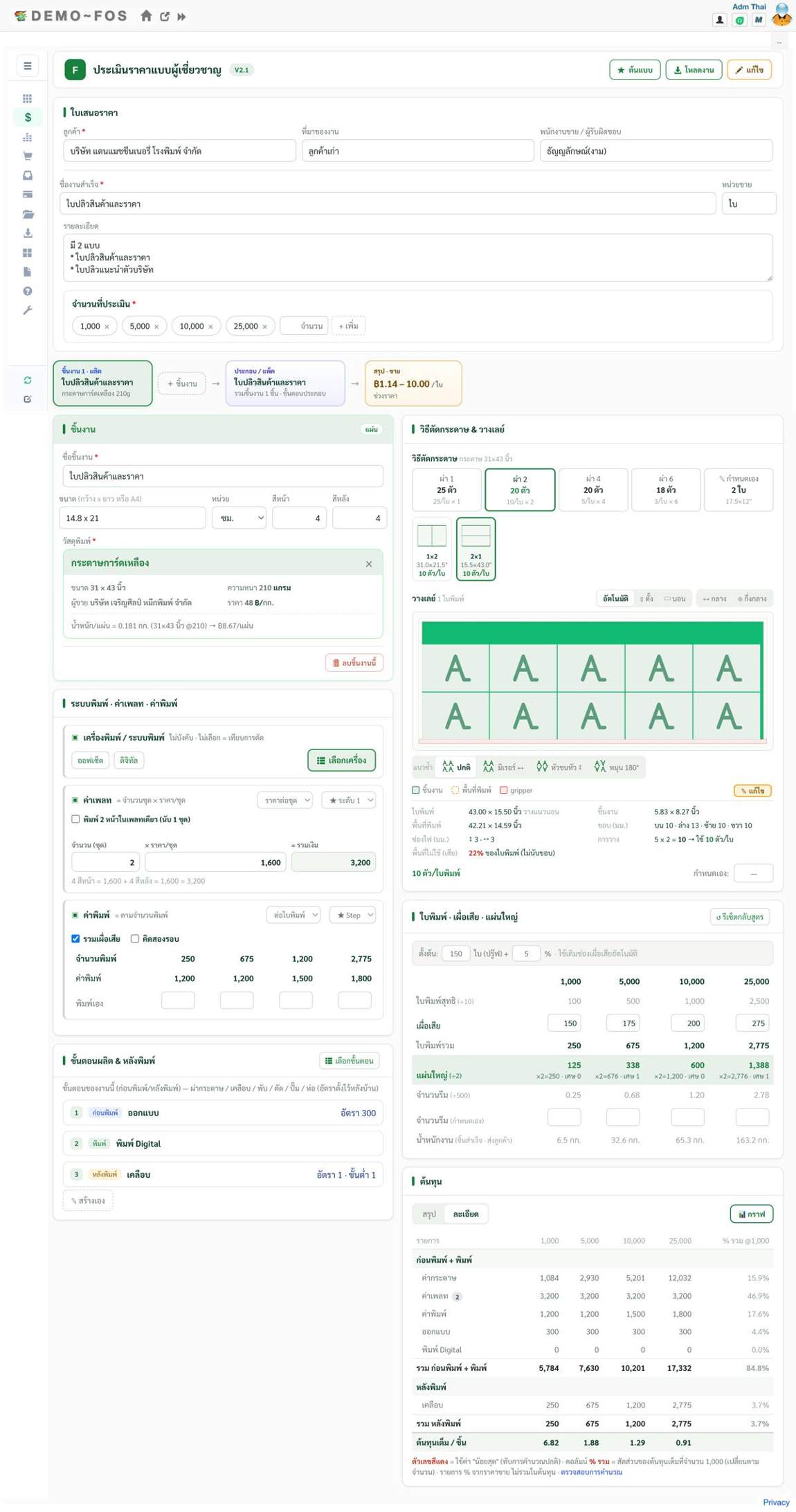
Task: Select the ประกอบ / แพ็ค workflow step
Action: click(285, 383)
